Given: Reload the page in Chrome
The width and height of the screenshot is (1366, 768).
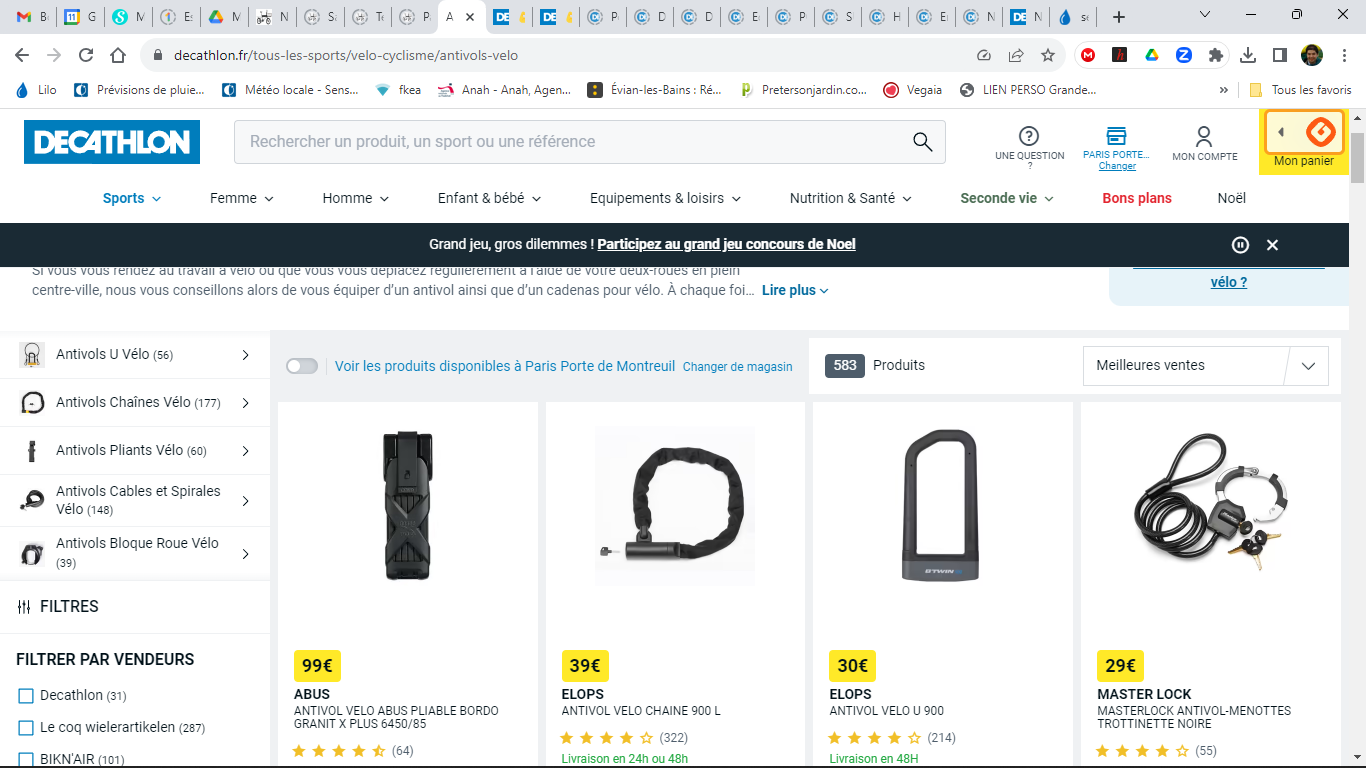Looking at the screenshot, I should (86, 56).
